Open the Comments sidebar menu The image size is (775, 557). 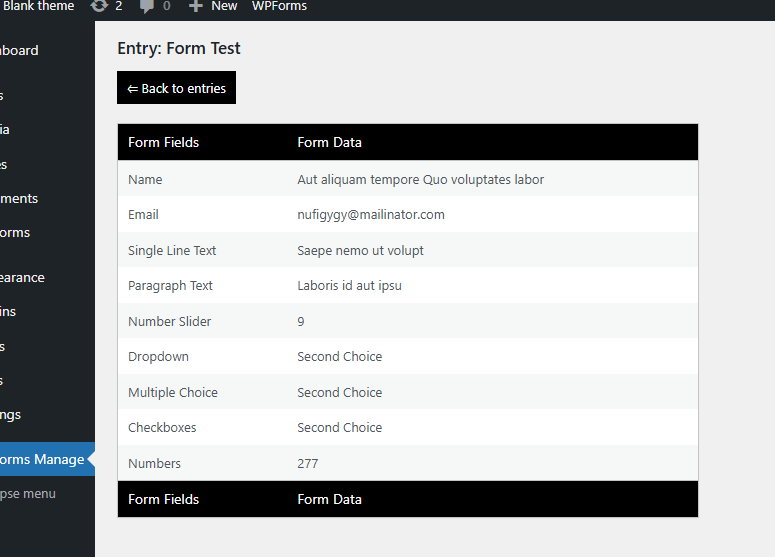[19, 198]
